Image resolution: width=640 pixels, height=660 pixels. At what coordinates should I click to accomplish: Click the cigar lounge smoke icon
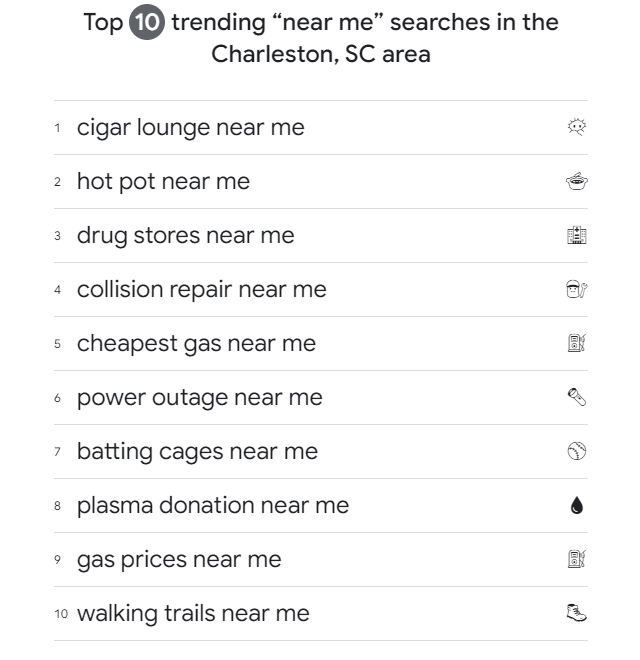click(x=576, y=127)
